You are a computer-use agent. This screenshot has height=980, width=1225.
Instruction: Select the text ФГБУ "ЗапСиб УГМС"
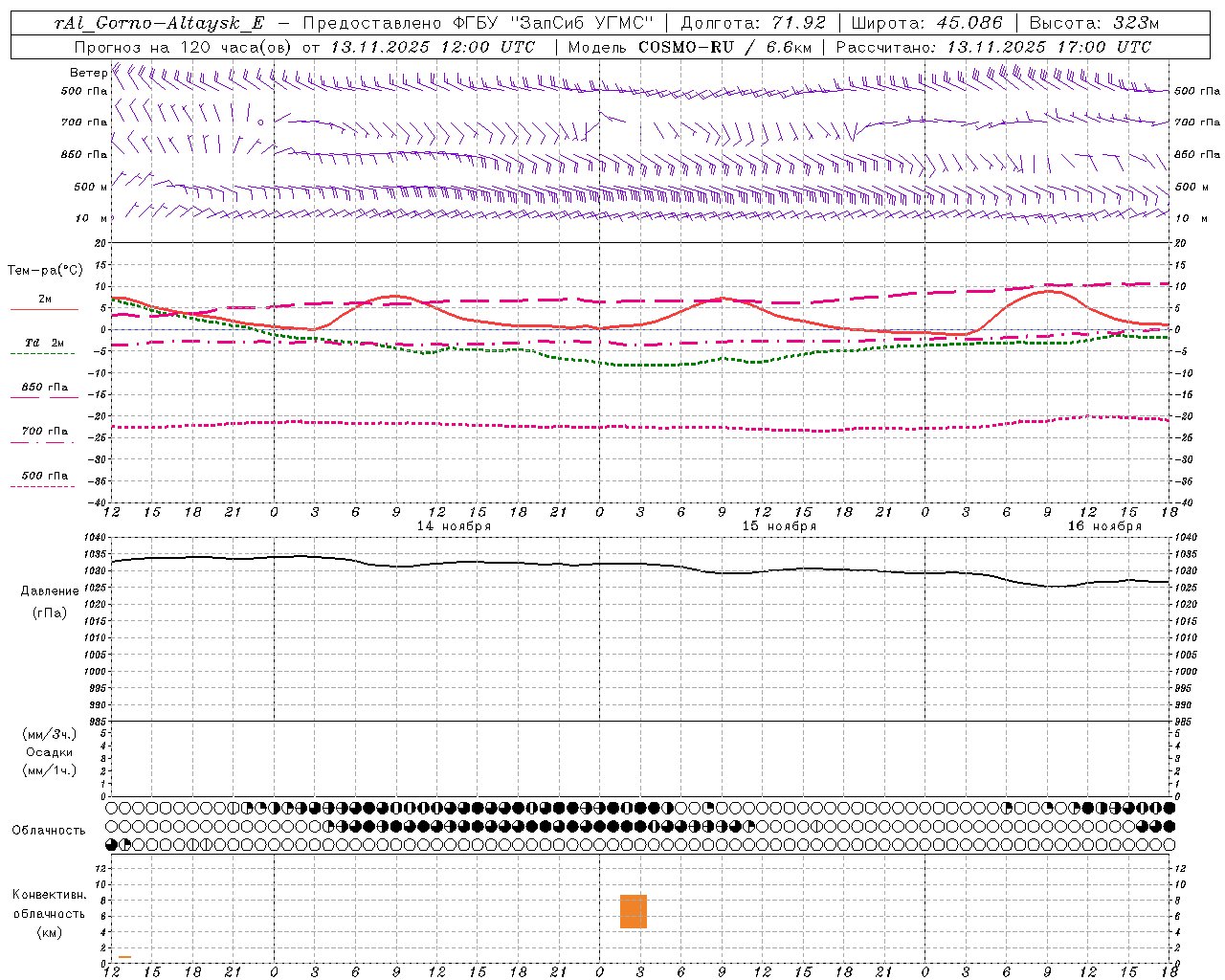552,23
